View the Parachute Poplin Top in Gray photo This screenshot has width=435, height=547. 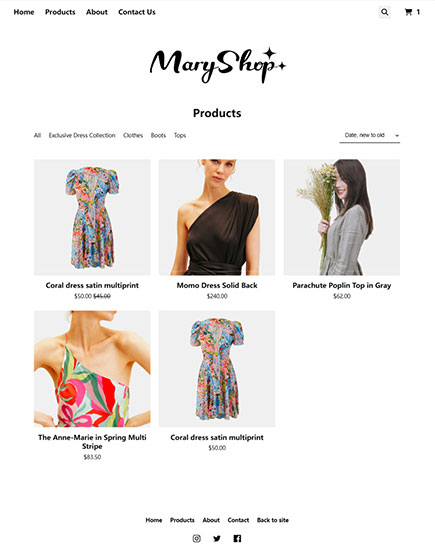(342, 217)
